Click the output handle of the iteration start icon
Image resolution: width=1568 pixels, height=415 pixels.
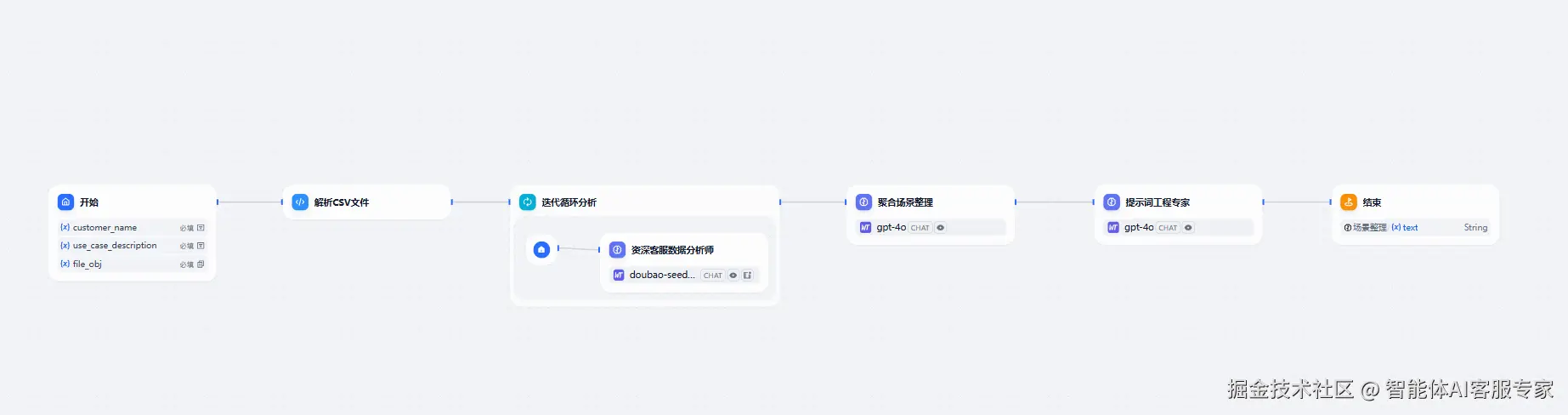point(558,248)
